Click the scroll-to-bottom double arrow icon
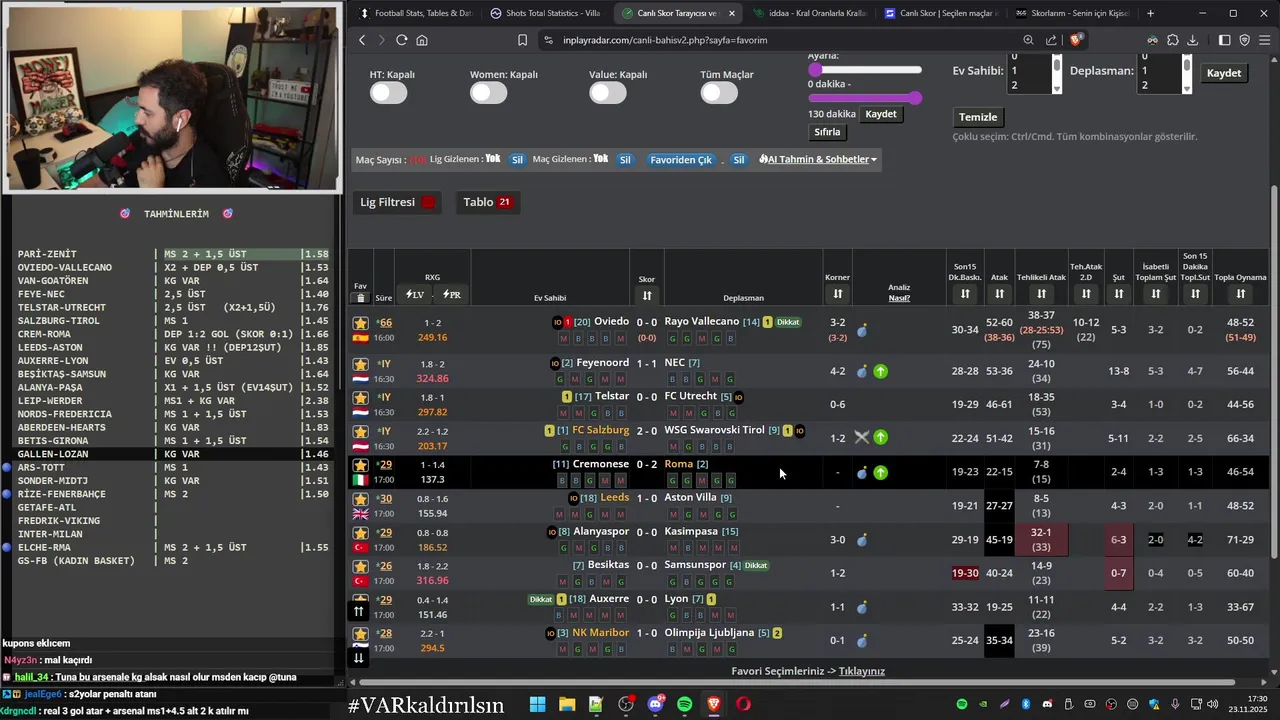Image resolution: width=1280 pixels, height=720 pixels. [359, 657]
